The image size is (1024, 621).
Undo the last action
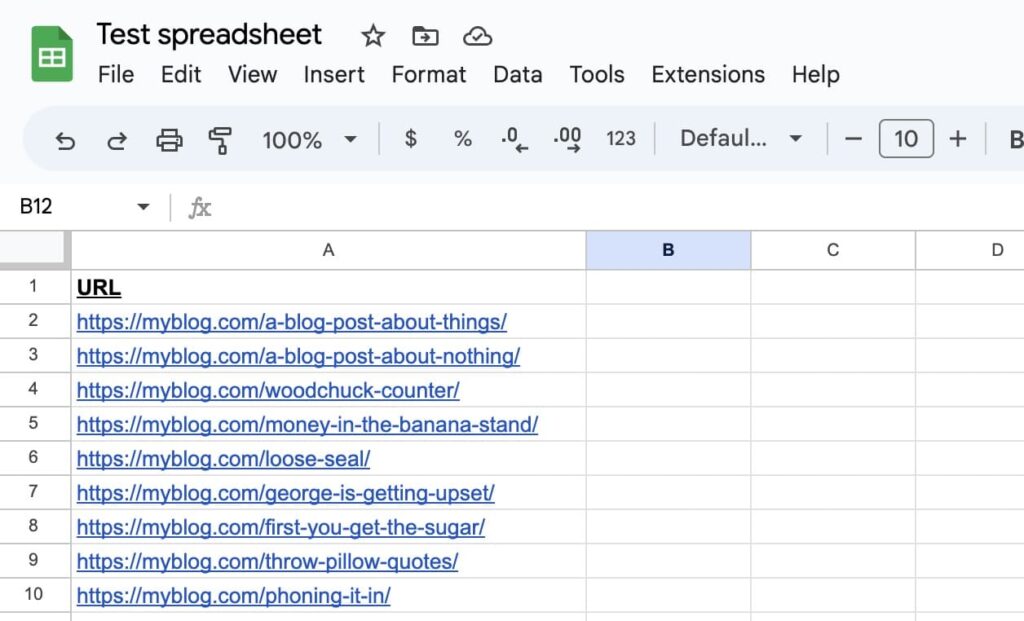click(65, 139)
